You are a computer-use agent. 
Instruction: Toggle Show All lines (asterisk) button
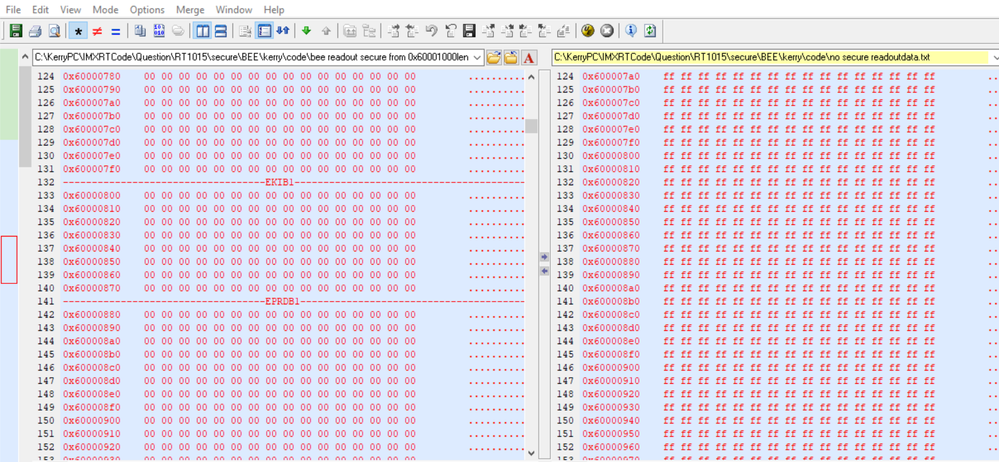[78, 31]
